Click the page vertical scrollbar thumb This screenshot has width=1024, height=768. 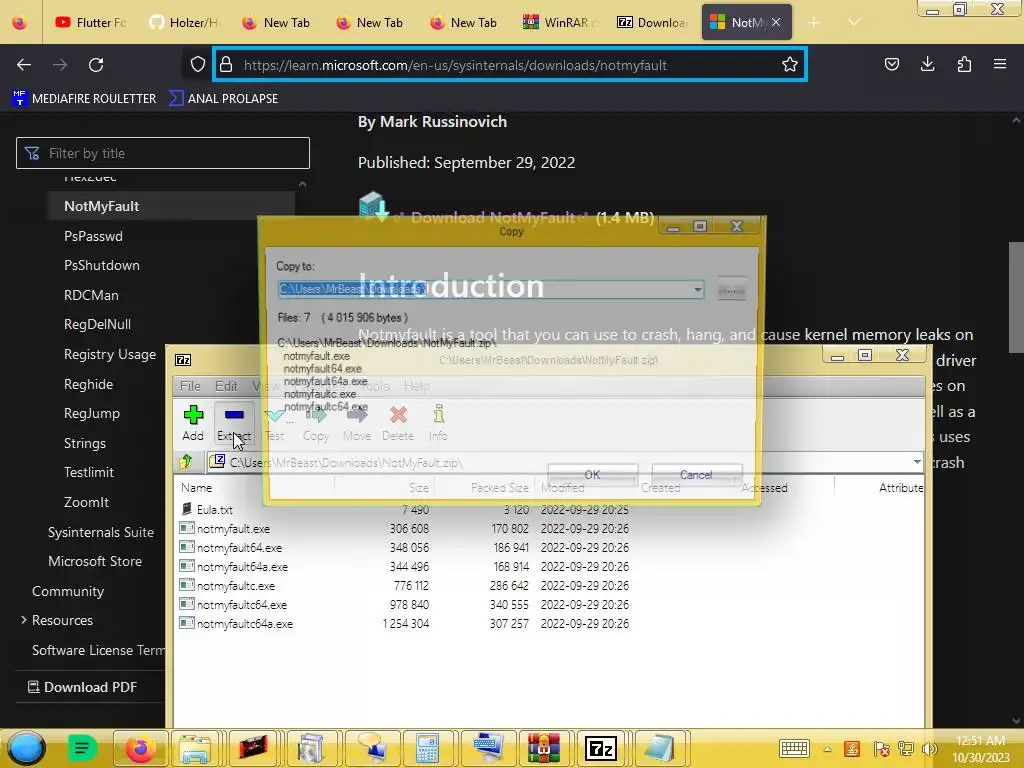coord(1016,297)
